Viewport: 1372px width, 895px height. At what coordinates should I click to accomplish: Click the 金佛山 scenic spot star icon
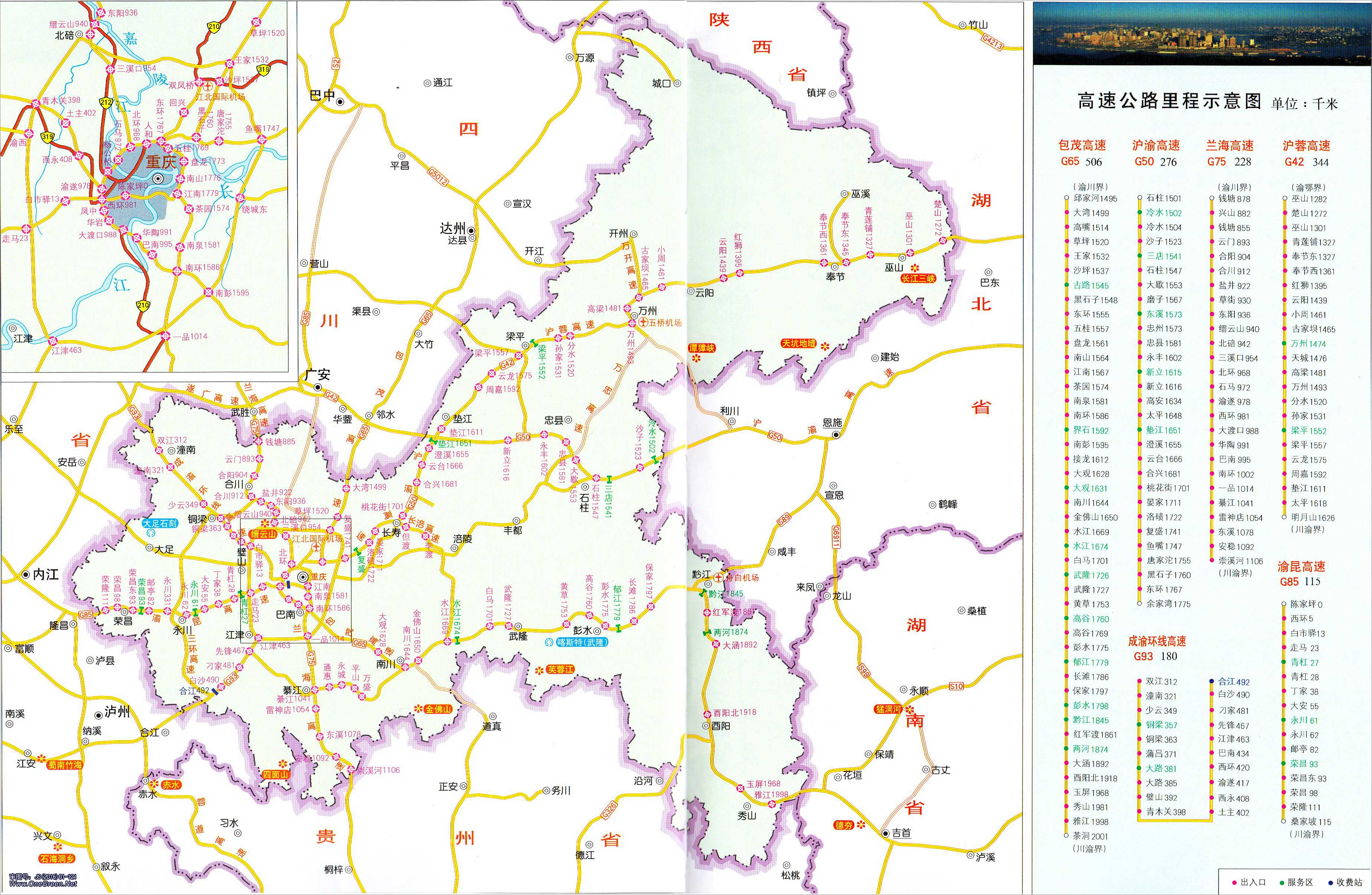coord(418,709)
